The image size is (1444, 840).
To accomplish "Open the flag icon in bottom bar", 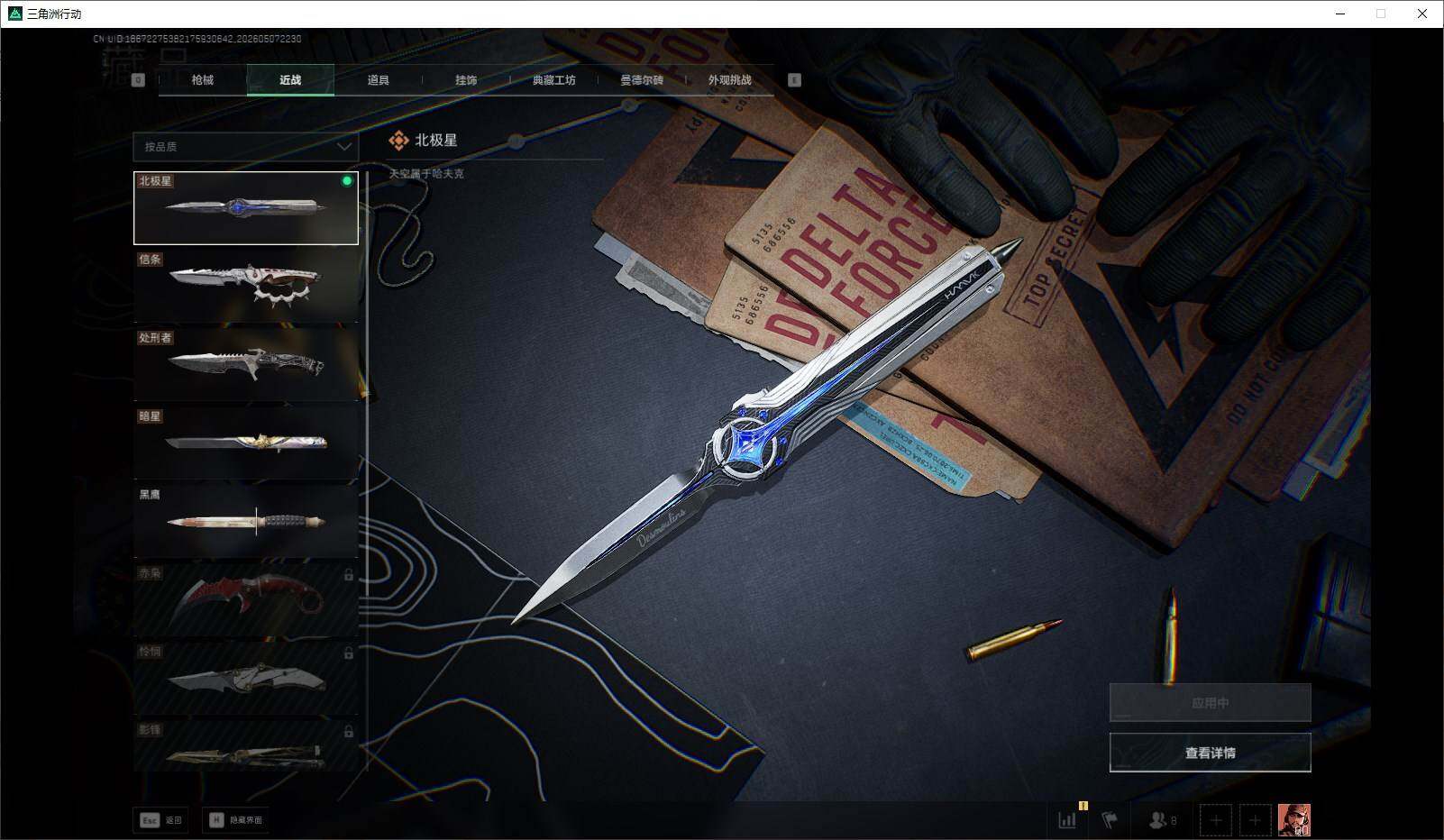I will [x=1110, y=820].
